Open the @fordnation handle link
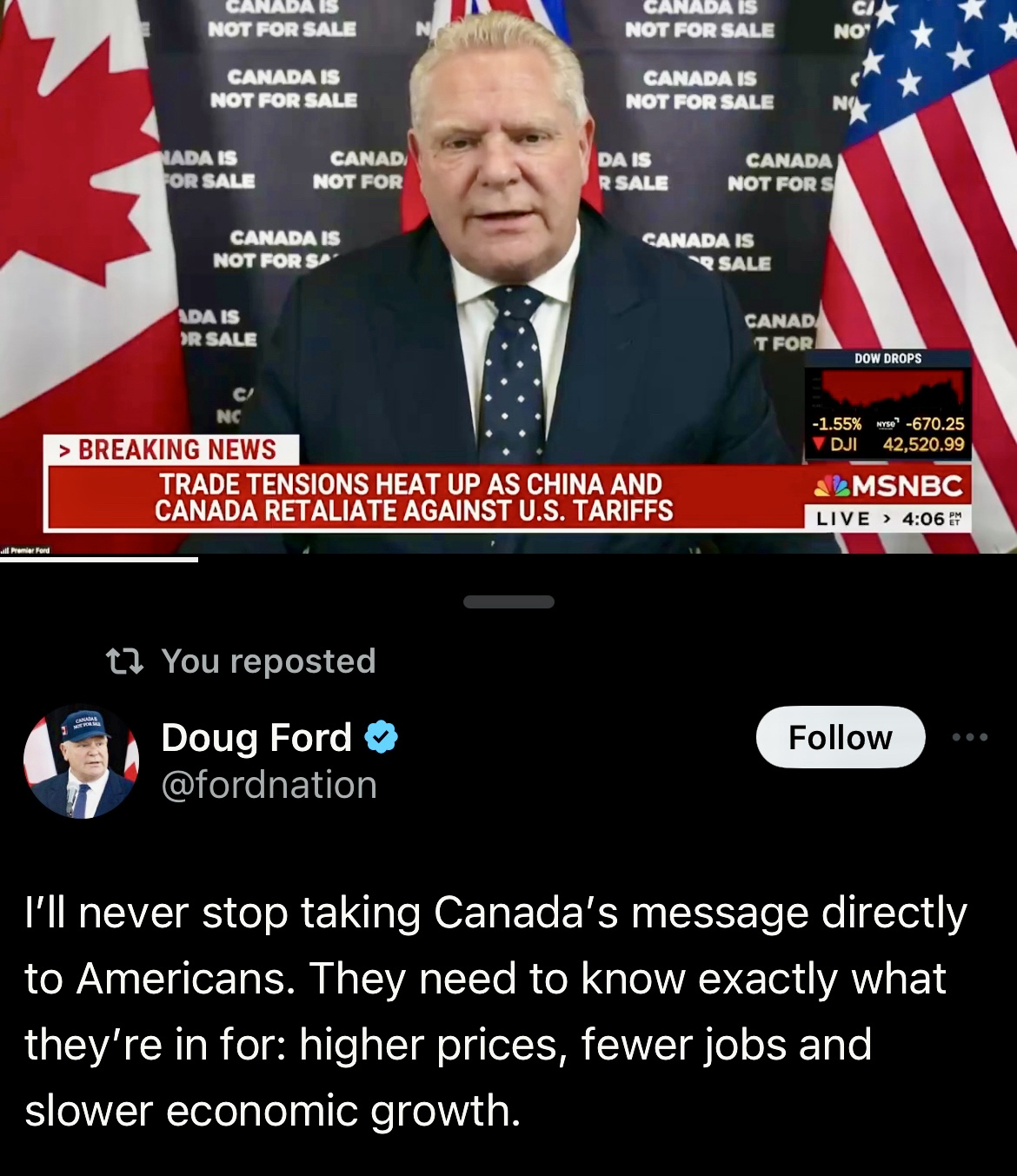1017x1176 pixels. (x=269, y=785)
